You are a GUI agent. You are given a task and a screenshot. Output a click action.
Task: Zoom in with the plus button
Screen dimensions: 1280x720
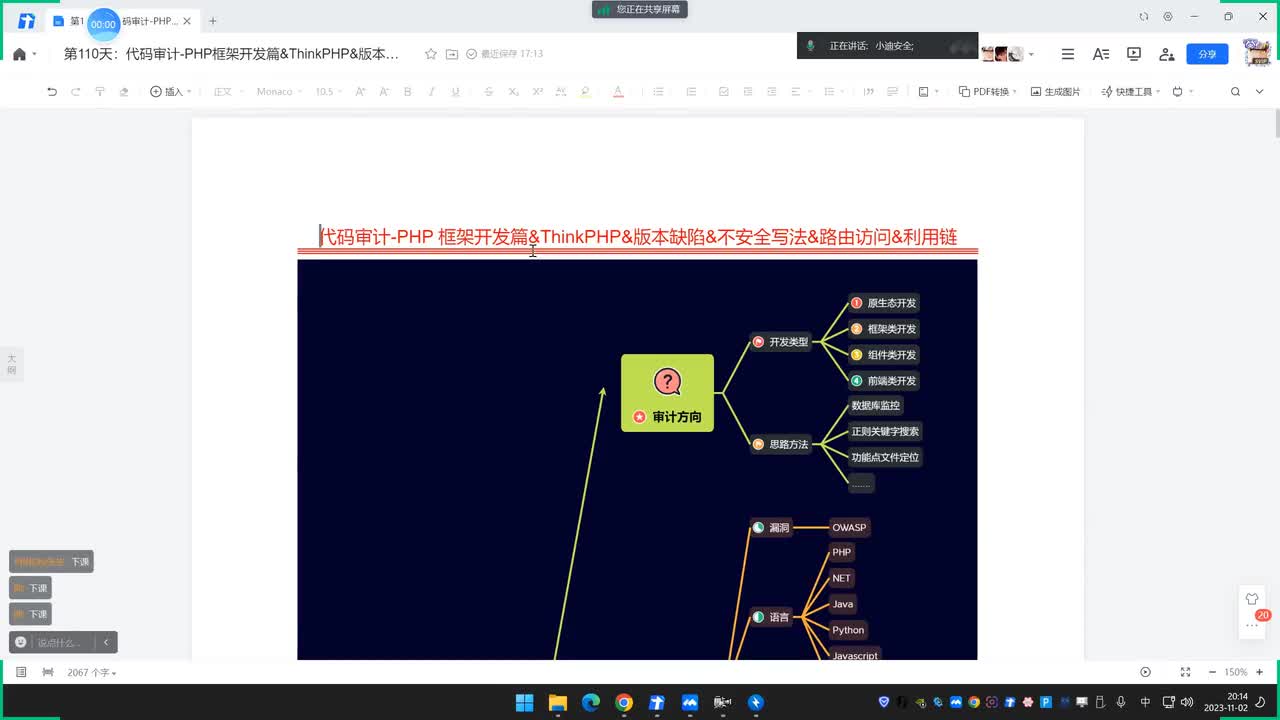[x=1260, y=672]
